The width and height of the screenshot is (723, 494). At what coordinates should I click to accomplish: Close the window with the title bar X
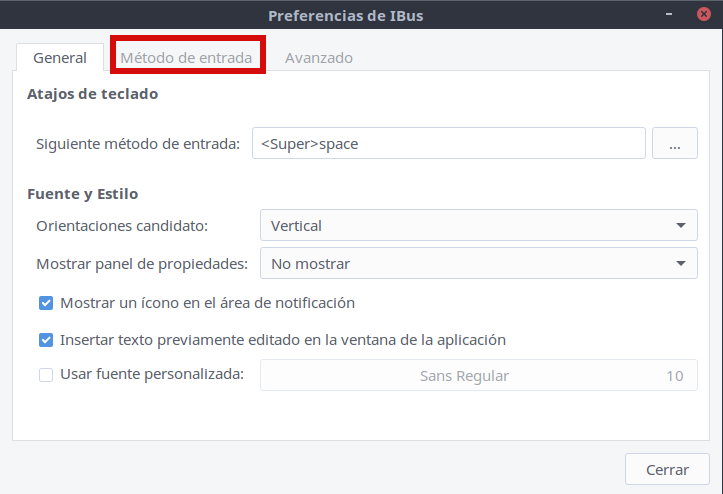704,16
